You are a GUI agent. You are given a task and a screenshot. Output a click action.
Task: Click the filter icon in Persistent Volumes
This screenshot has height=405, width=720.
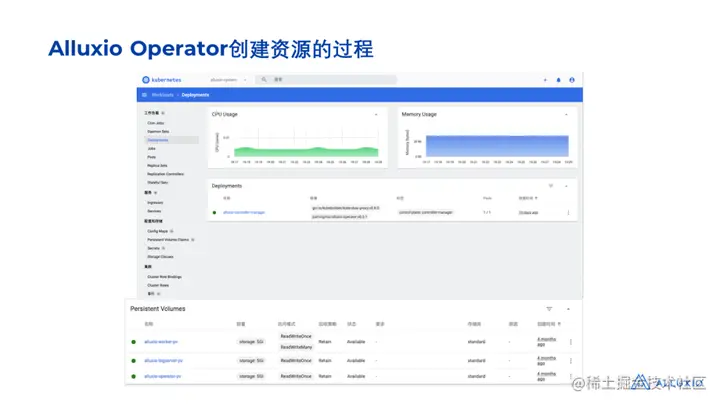coord(549,309)
